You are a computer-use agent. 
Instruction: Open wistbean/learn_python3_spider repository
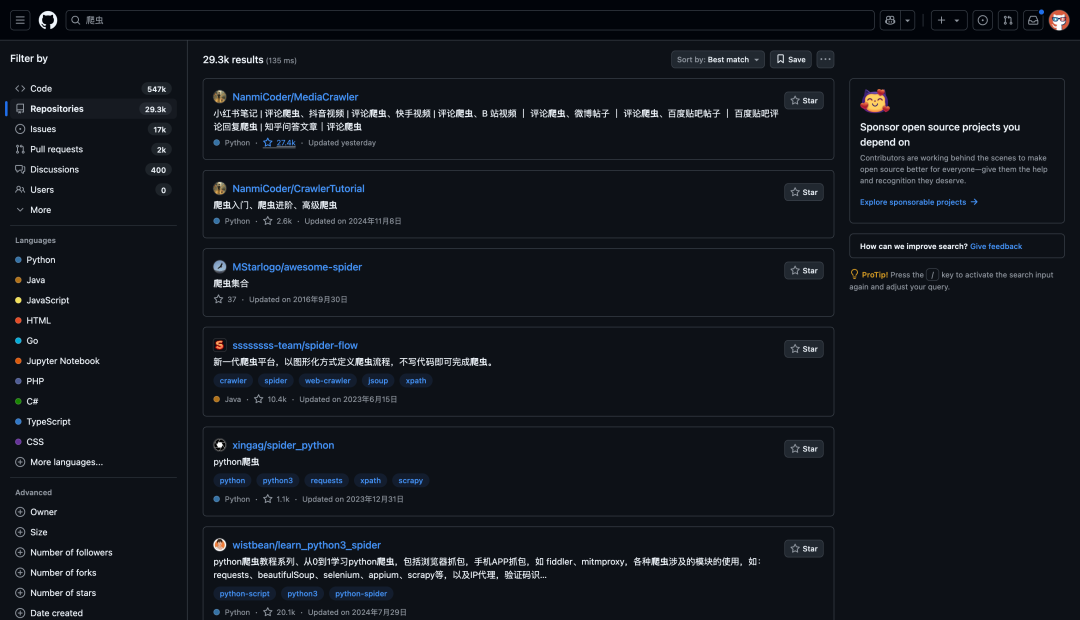(x=307, y=546)
